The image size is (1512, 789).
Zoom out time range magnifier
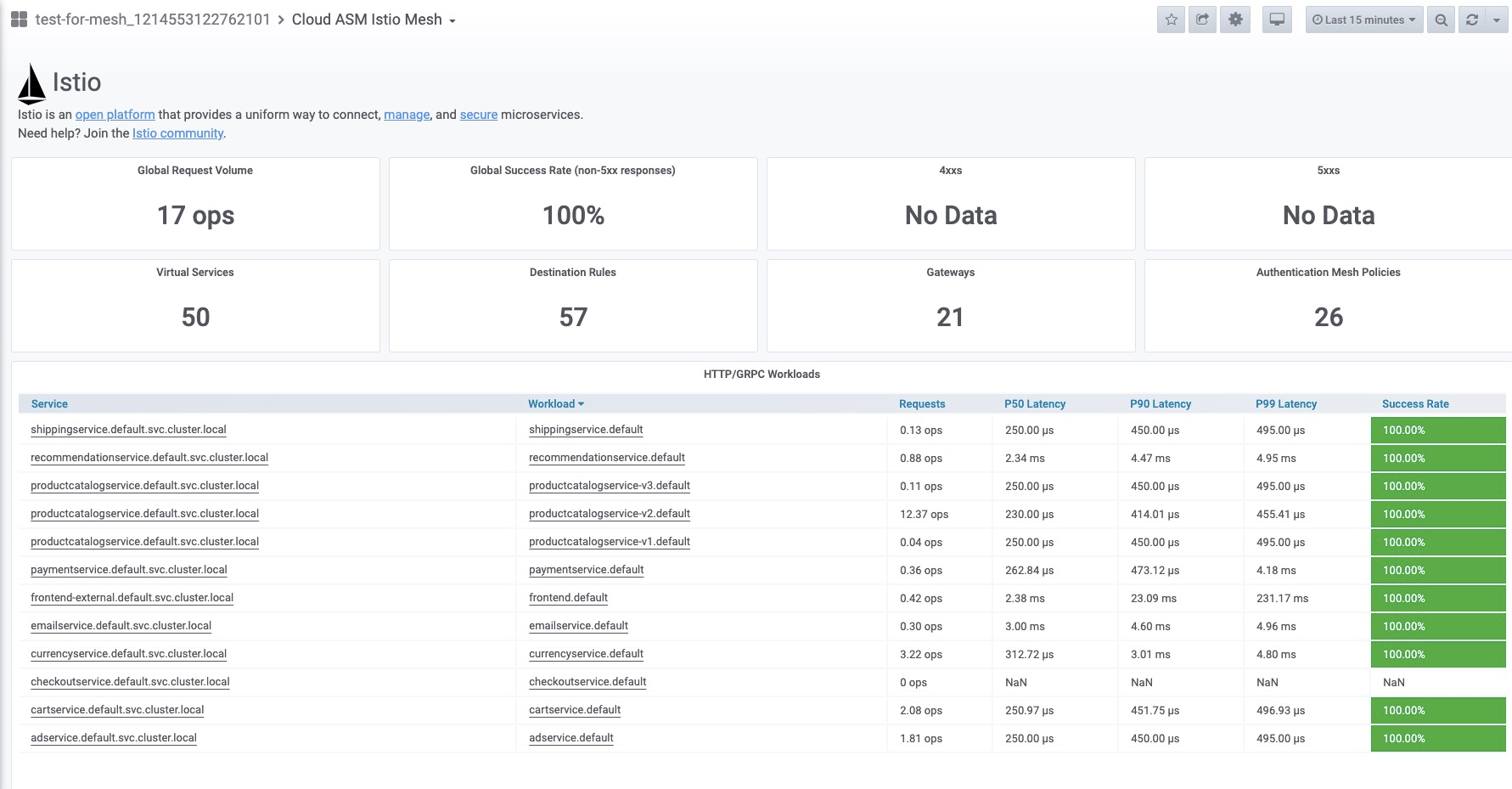(x=1441, y=20)
